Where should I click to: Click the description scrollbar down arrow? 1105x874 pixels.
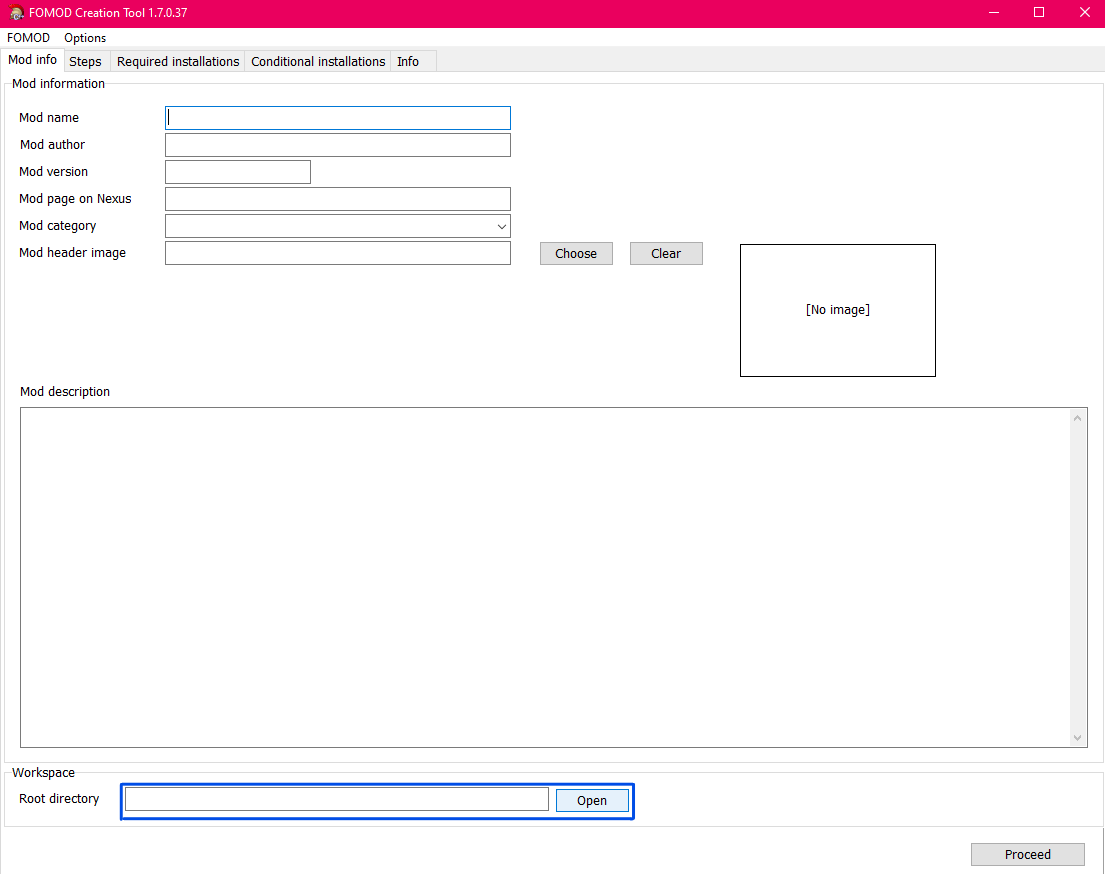(x=1078, y=738)
